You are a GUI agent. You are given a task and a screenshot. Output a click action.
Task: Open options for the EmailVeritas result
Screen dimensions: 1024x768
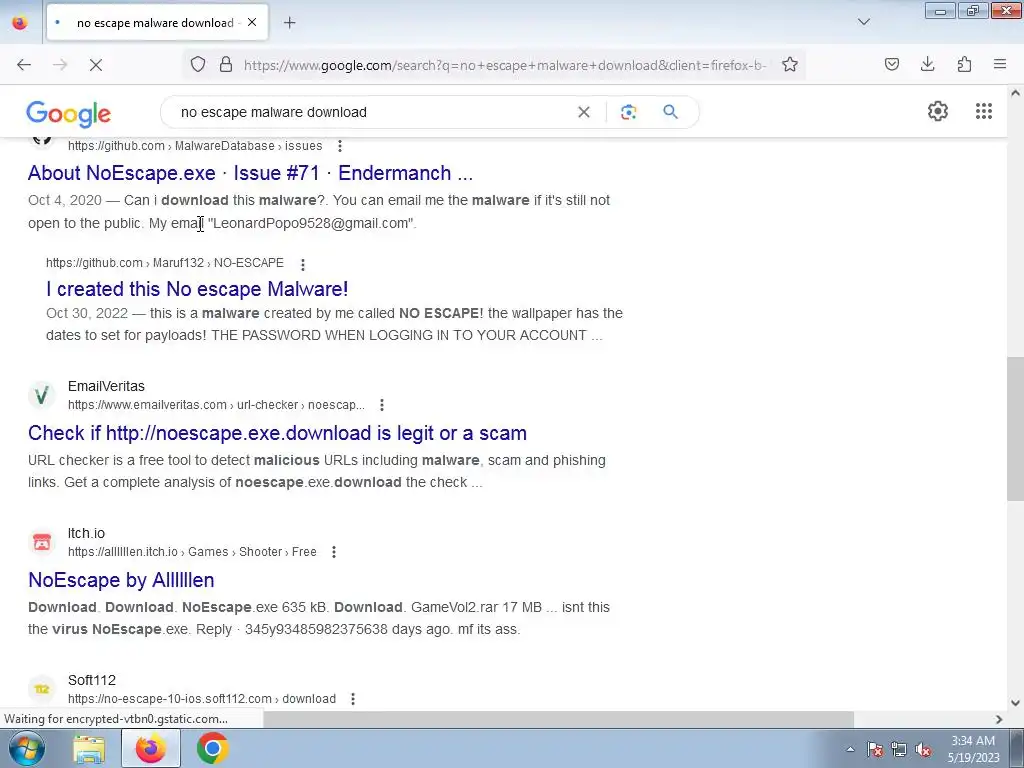[x=382, y=405]
